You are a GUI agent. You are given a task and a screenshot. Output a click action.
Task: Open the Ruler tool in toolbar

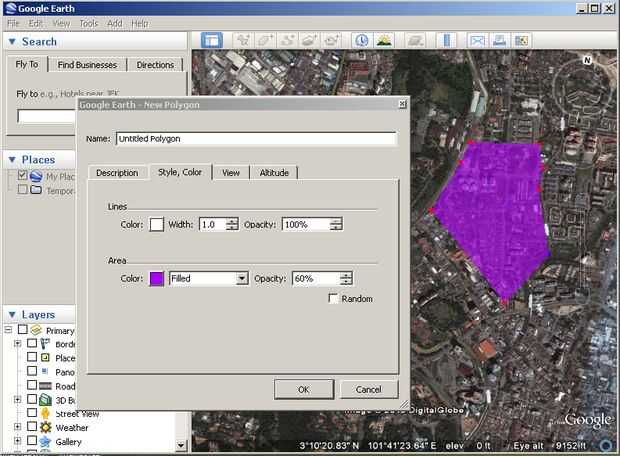(x=447, y=40)
